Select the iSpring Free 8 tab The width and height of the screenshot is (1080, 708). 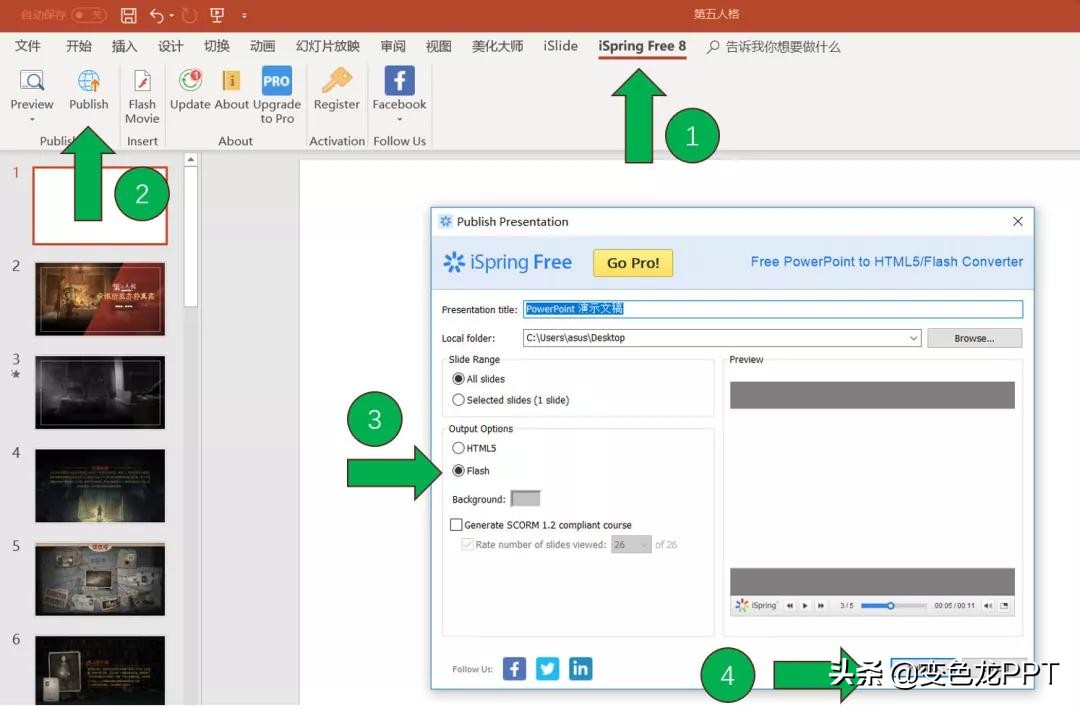point(642,46)
